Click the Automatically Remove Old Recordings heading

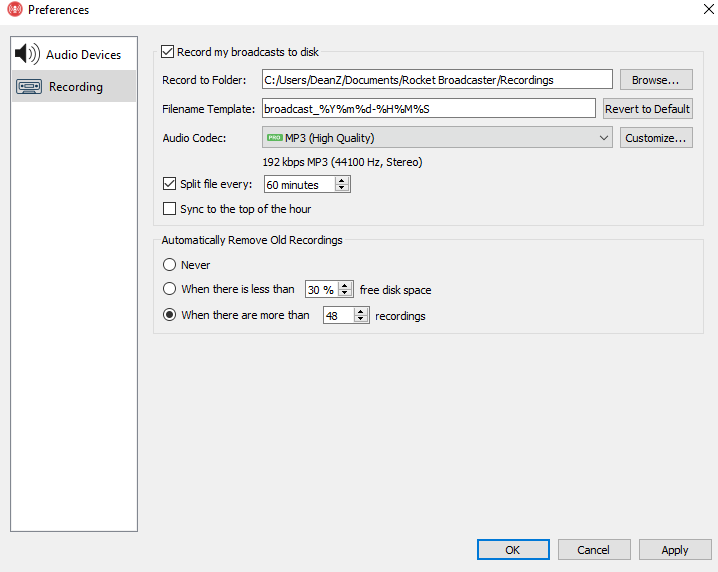[x=252, y=240]
